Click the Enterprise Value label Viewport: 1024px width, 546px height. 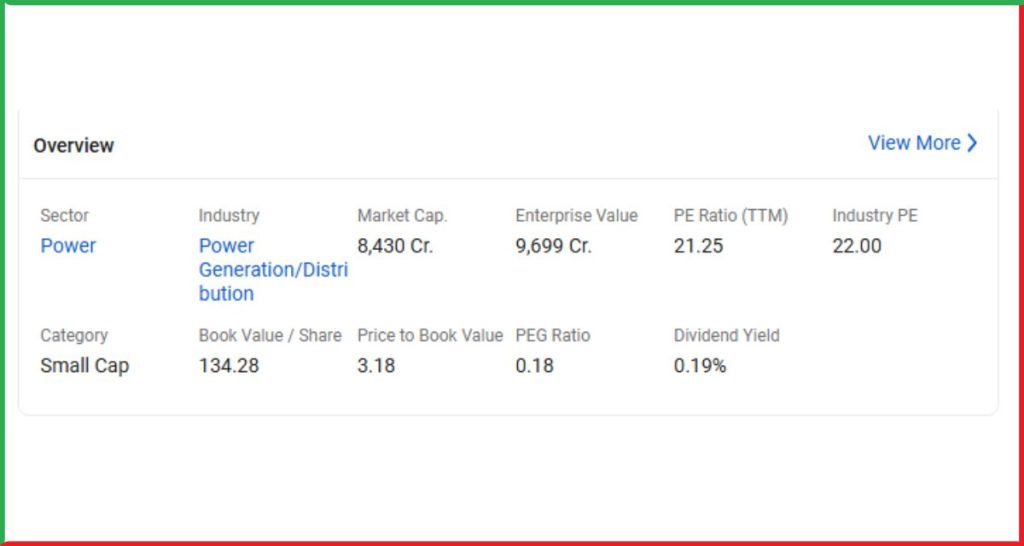(x=576, y=216)
